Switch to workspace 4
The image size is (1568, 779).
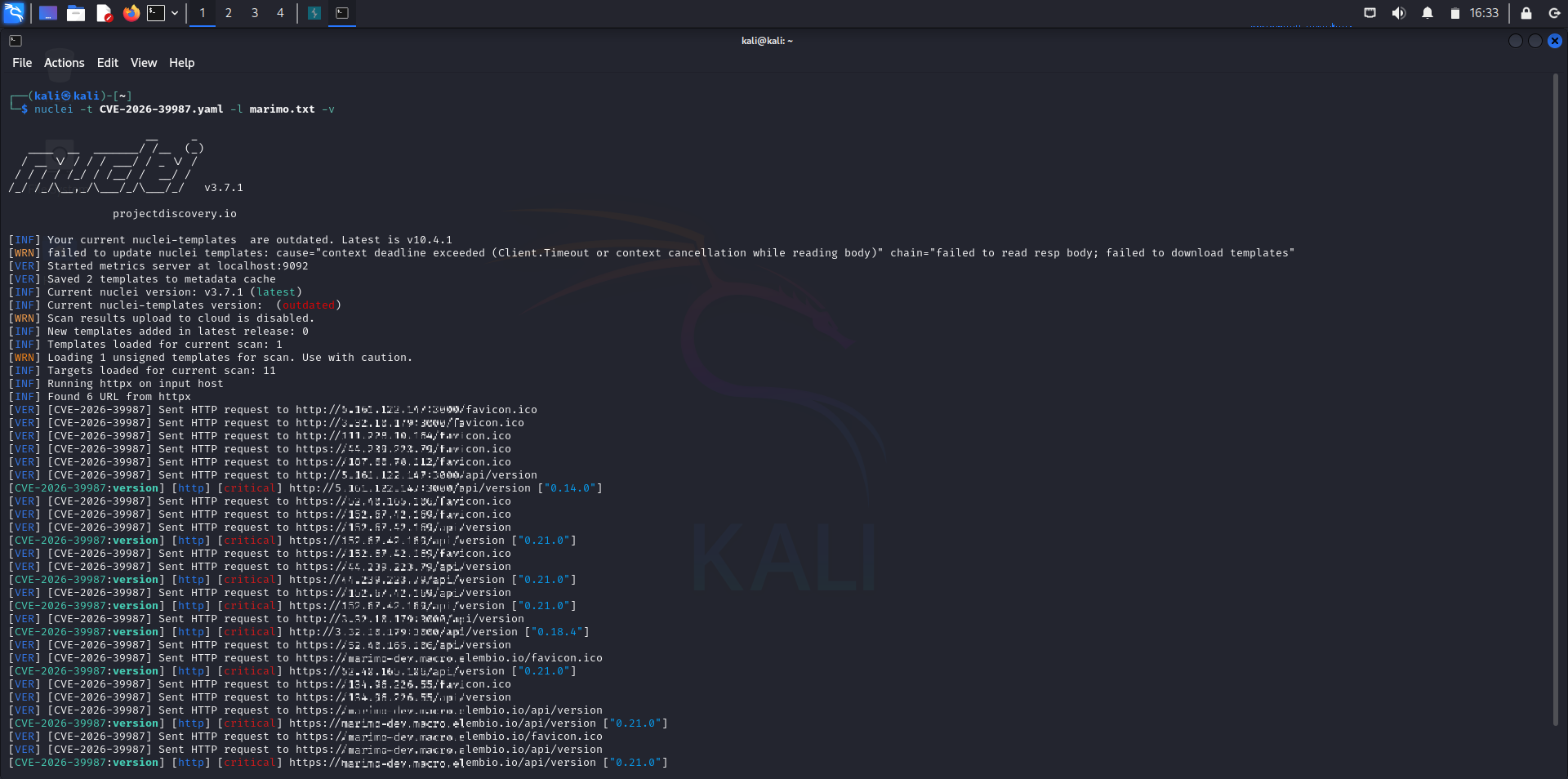coord(280,13)
